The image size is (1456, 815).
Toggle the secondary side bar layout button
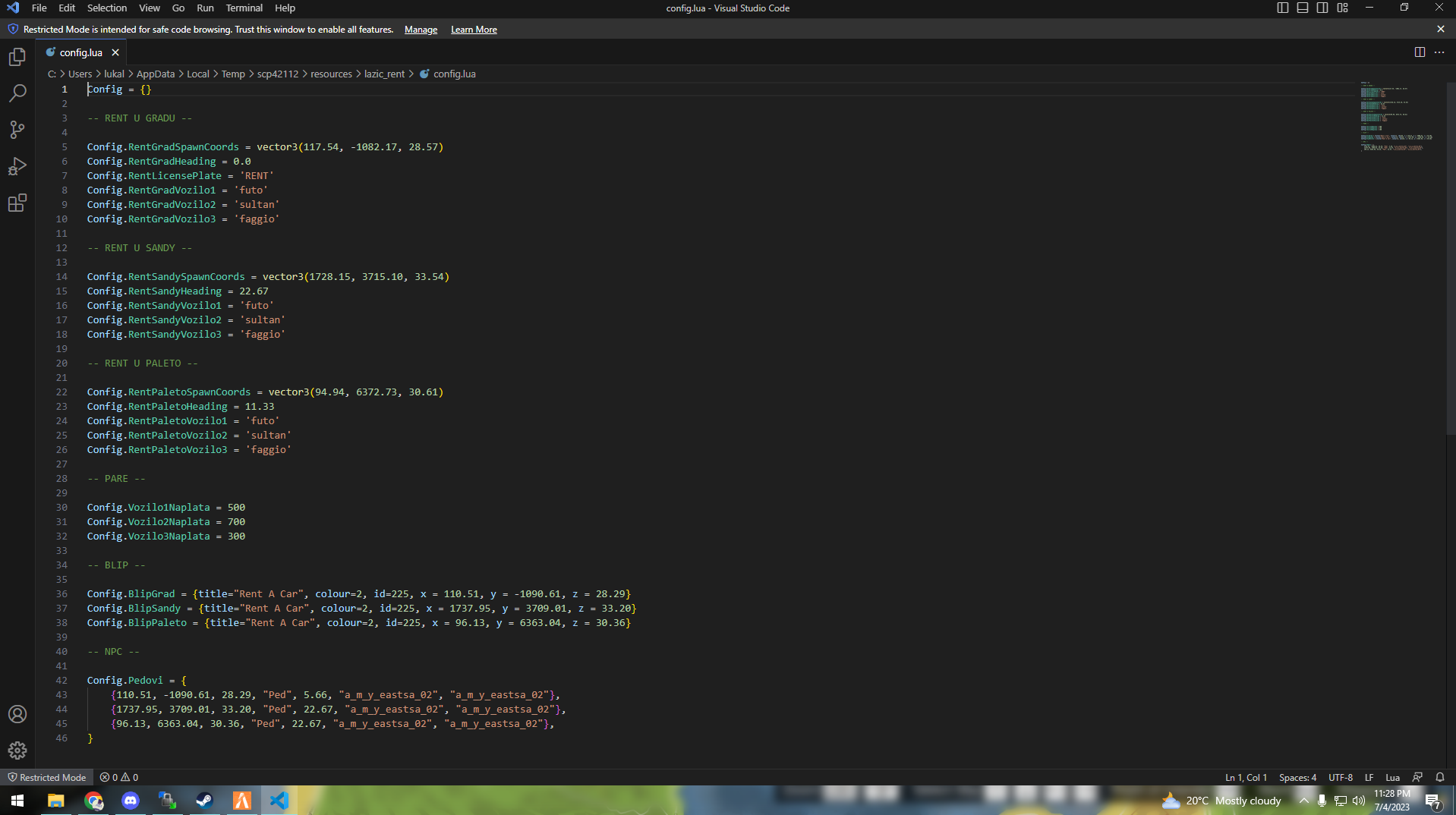(x=1322, y=8)
